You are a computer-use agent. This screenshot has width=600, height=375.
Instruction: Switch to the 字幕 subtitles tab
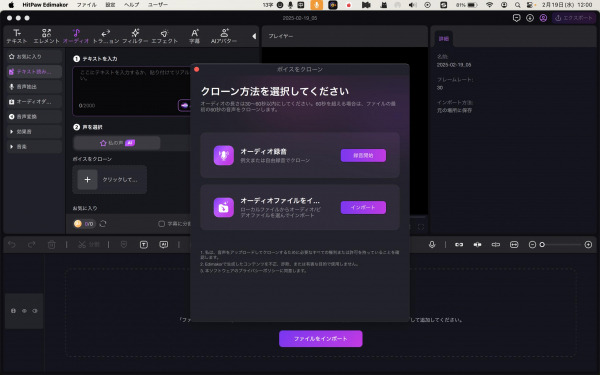(194, 36)
